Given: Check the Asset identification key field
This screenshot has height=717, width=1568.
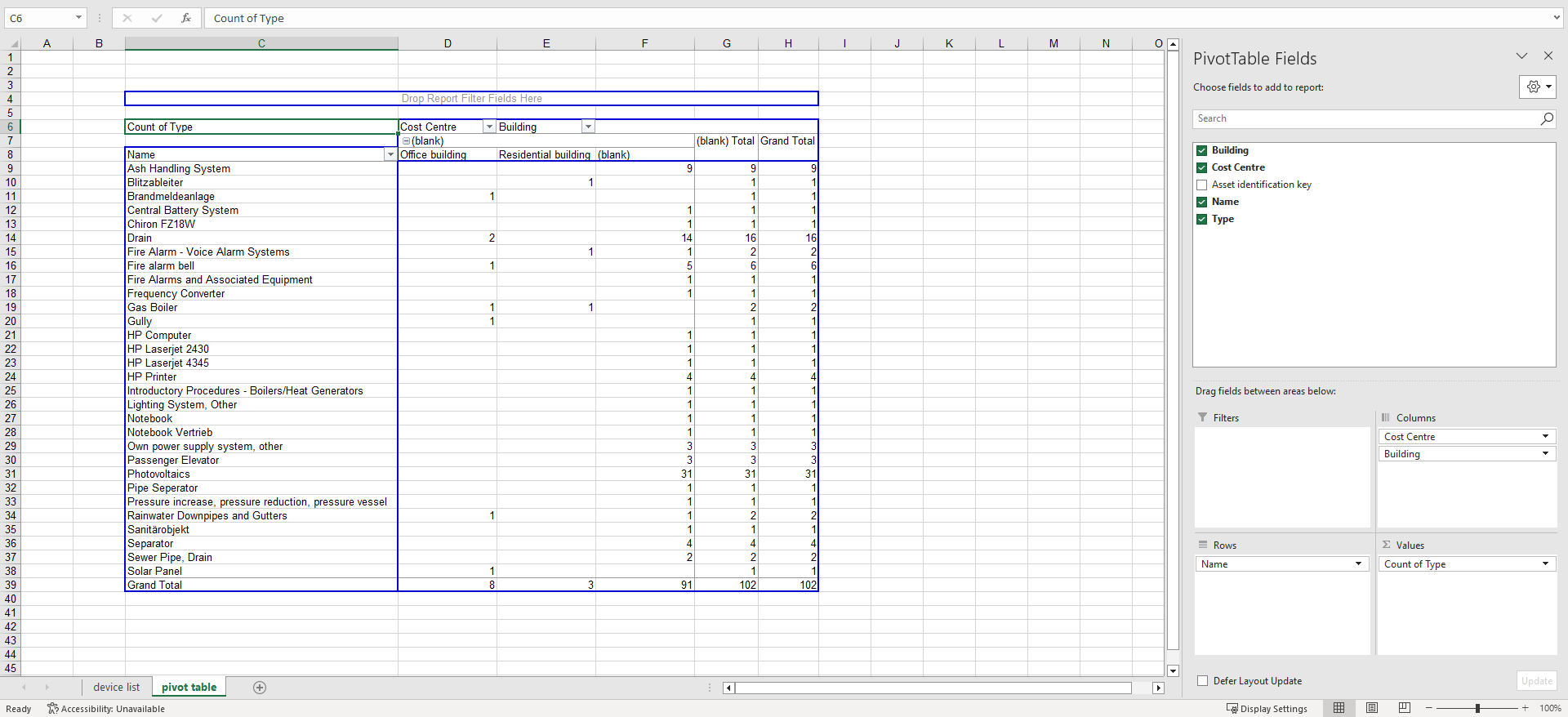Looking at the screenshot, I should [x=1201, y=185].
